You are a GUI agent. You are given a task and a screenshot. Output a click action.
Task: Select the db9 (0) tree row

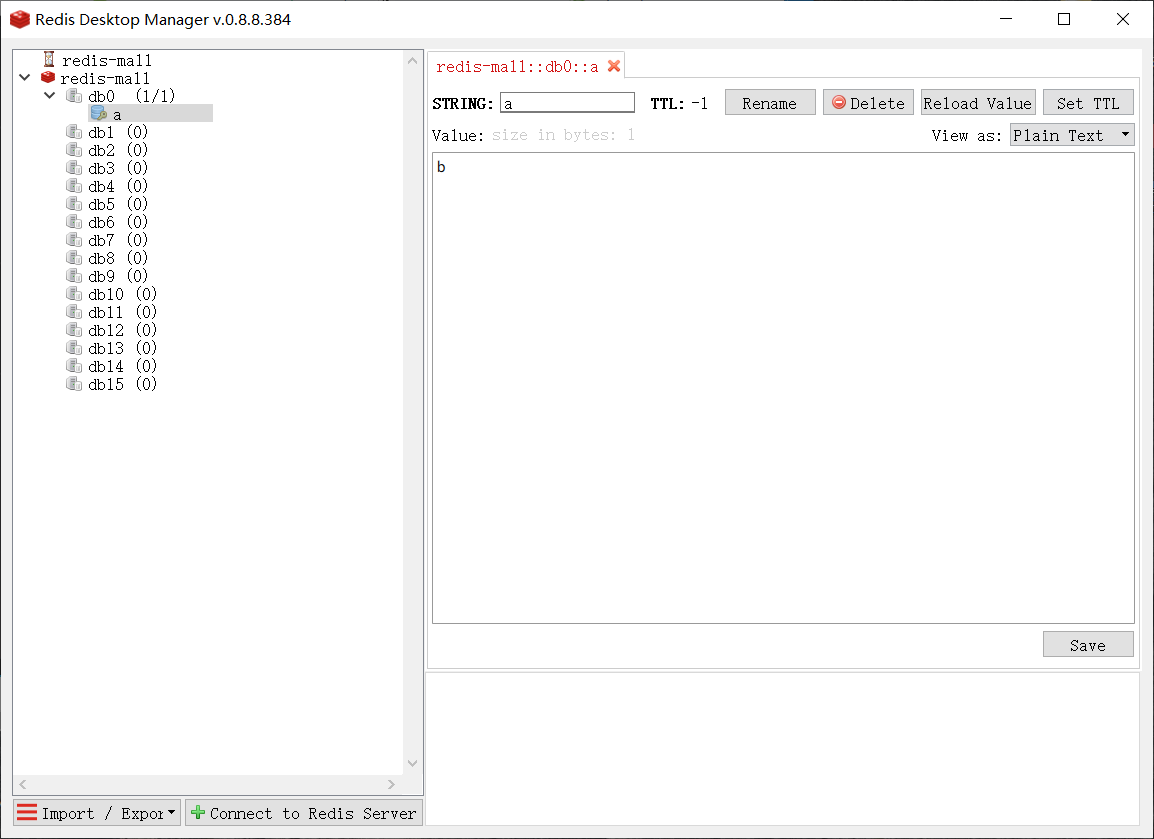coord(118,276)
